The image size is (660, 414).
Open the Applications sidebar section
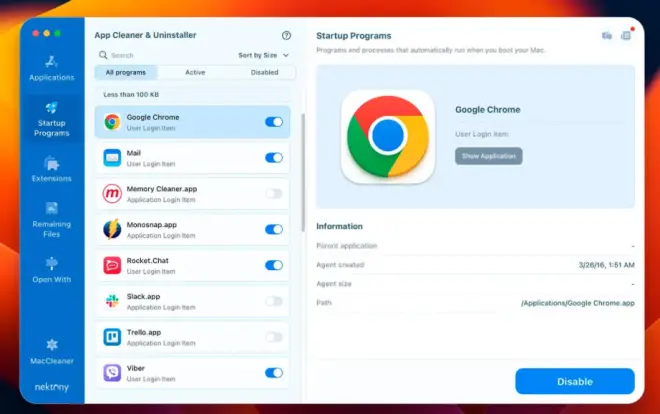(x=51, y=67)
